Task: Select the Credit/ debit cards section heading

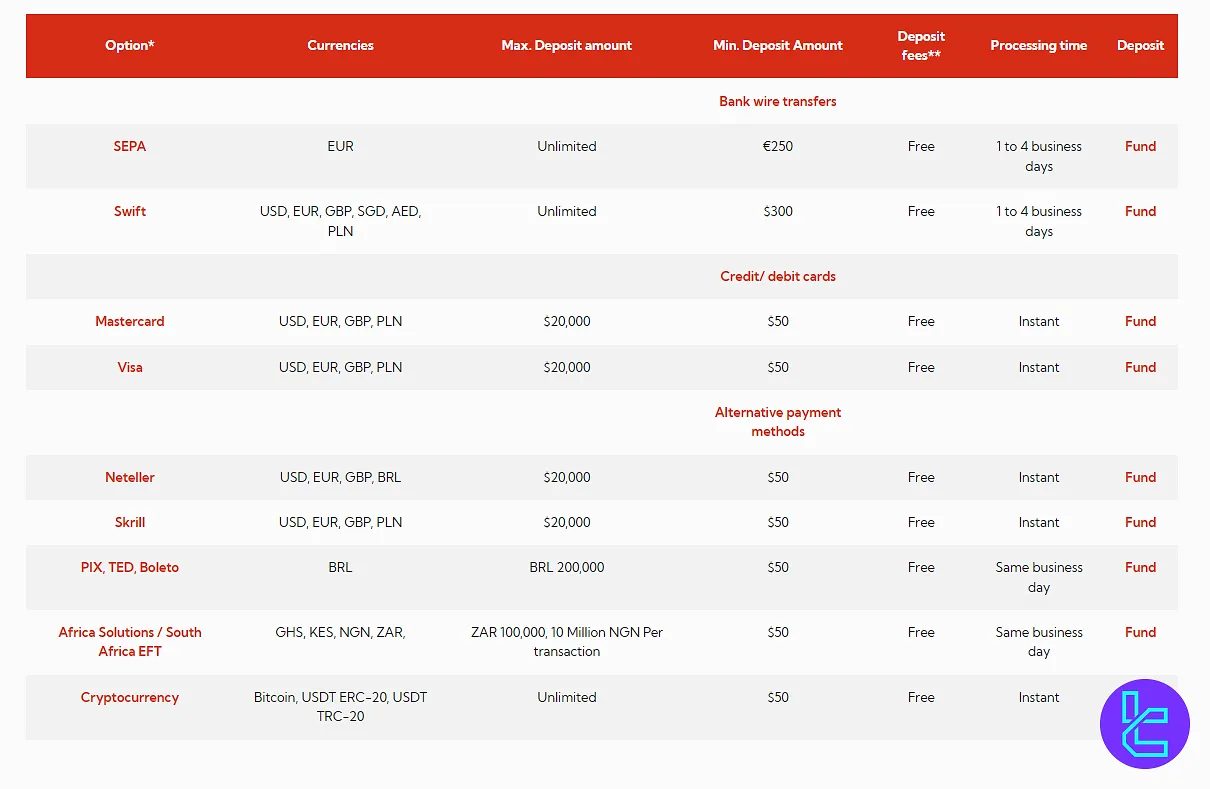Action: (778, 276)
